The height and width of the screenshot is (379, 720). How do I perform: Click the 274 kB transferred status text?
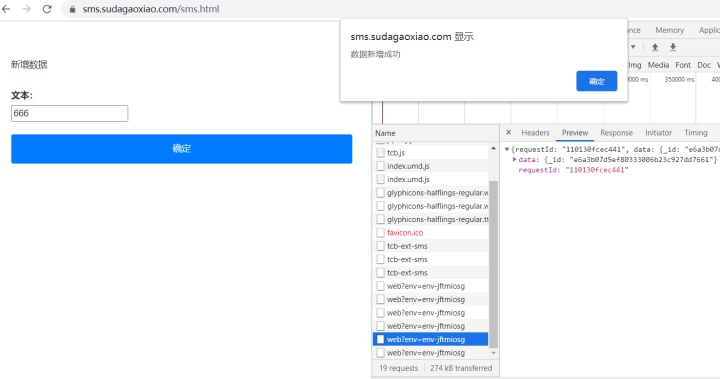(x=461, y=368)
